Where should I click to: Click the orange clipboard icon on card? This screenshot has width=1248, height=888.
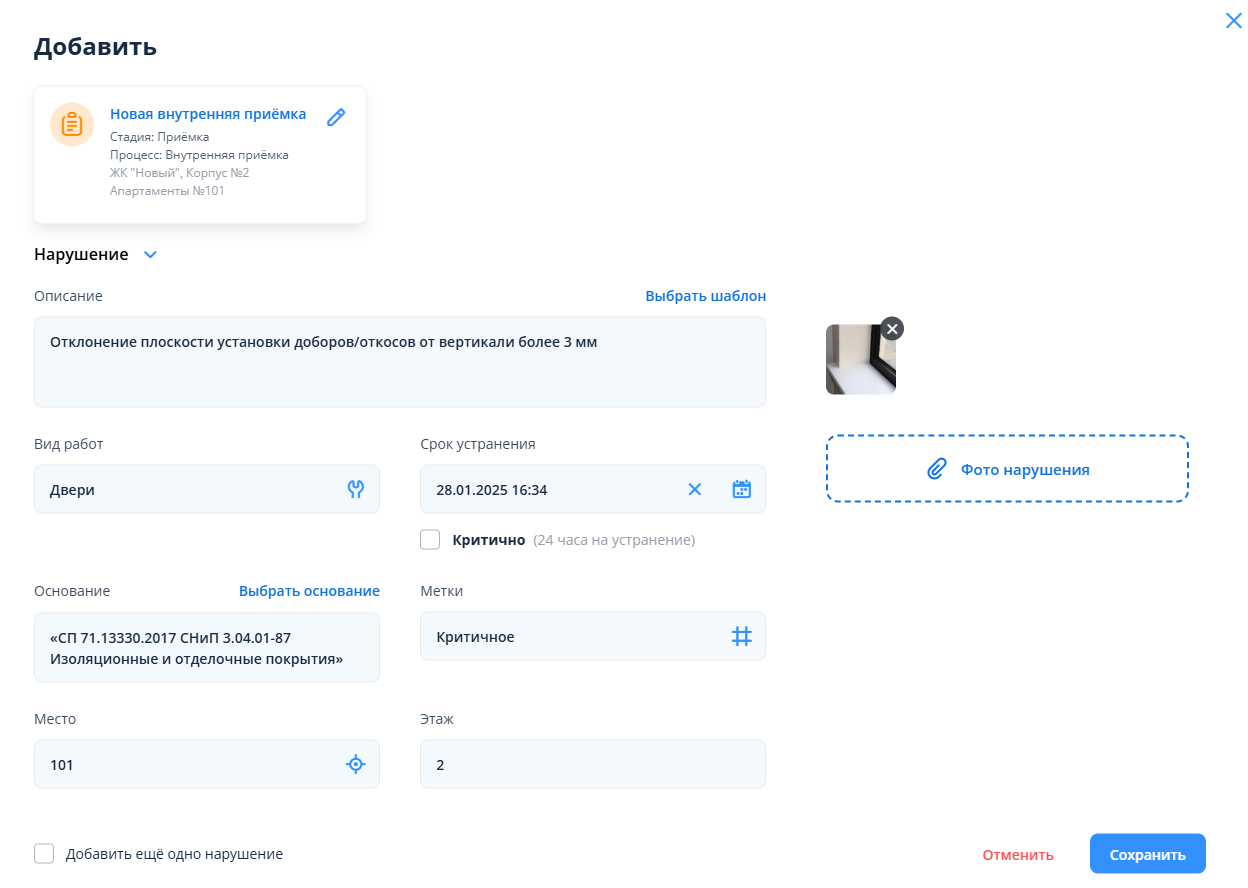[x=72, y=125]
